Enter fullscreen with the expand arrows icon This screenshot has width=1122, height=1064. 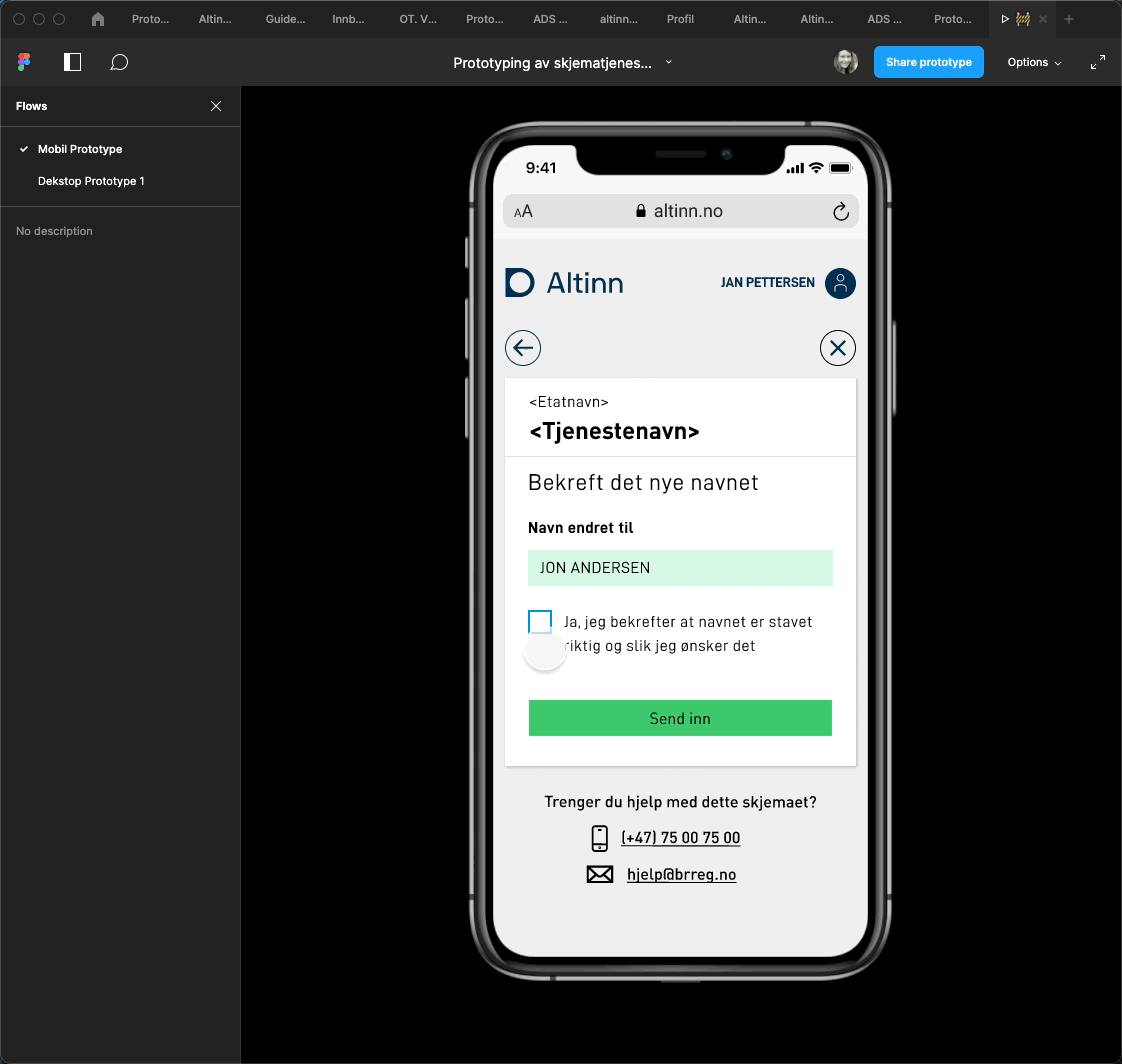pos(1097,62)
